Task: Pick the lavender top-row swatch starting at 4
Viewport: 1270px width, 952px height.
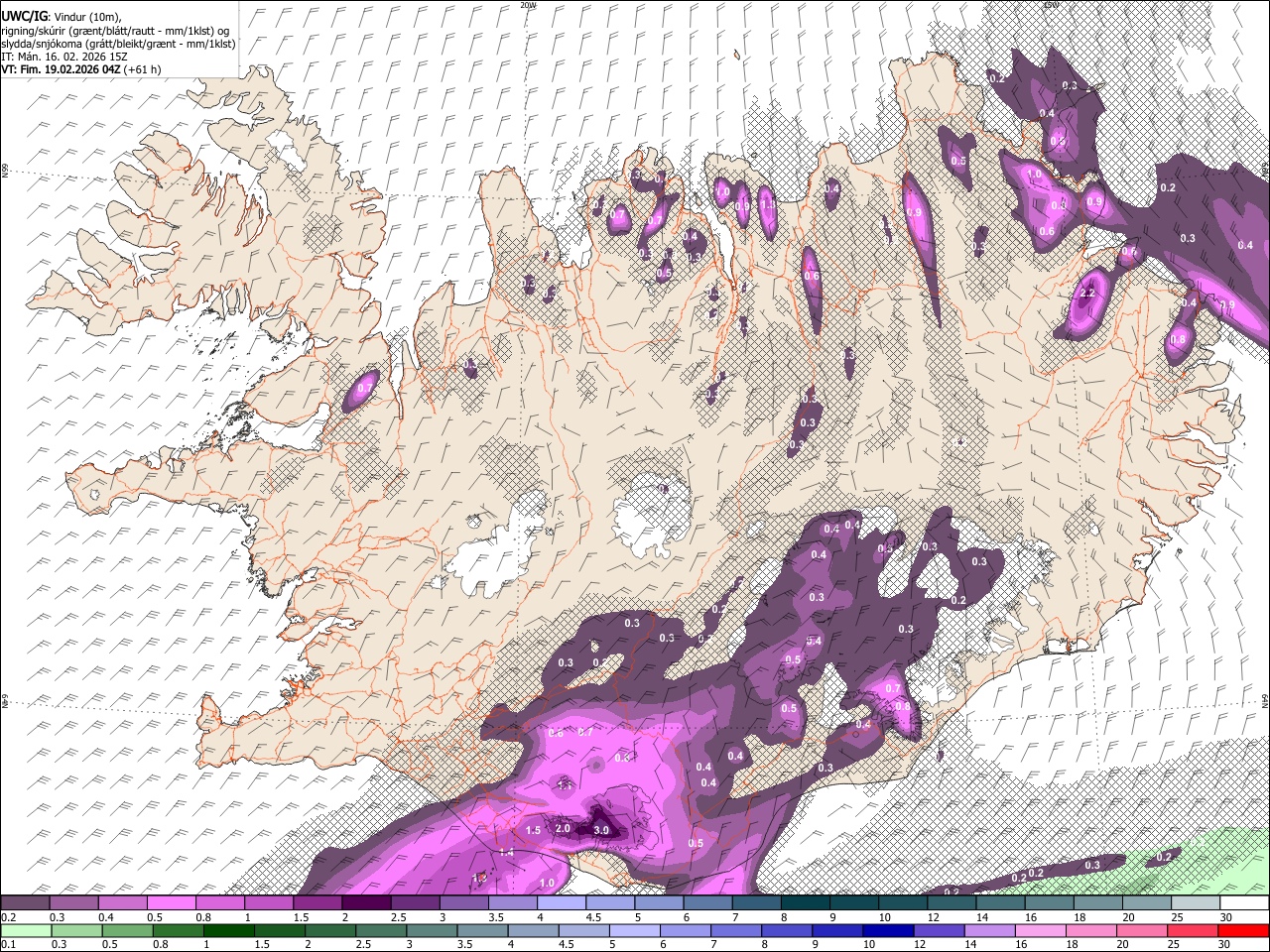Action: [x=562, y=903]
